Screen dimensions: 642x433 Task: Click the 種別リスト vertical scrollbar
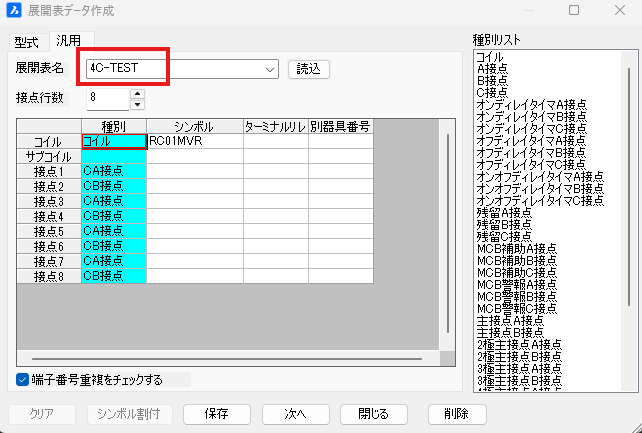click(x=629, y=187)
